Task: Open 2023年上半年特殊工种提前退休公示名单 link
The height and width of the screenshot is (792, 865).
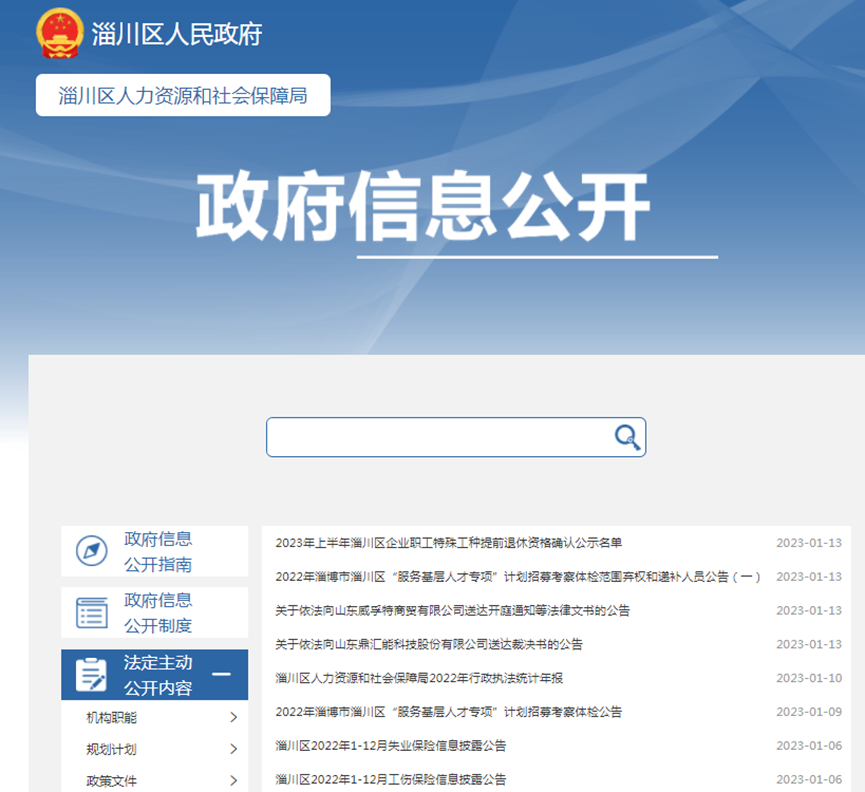Action: [x=448, y=543]
